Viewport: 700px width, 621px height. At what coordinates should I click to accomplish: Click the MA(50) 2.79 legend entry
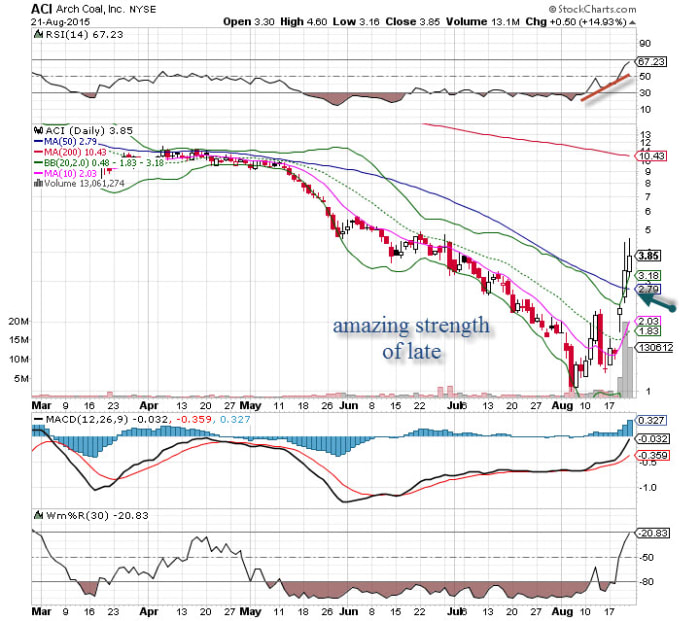(66, 141)
